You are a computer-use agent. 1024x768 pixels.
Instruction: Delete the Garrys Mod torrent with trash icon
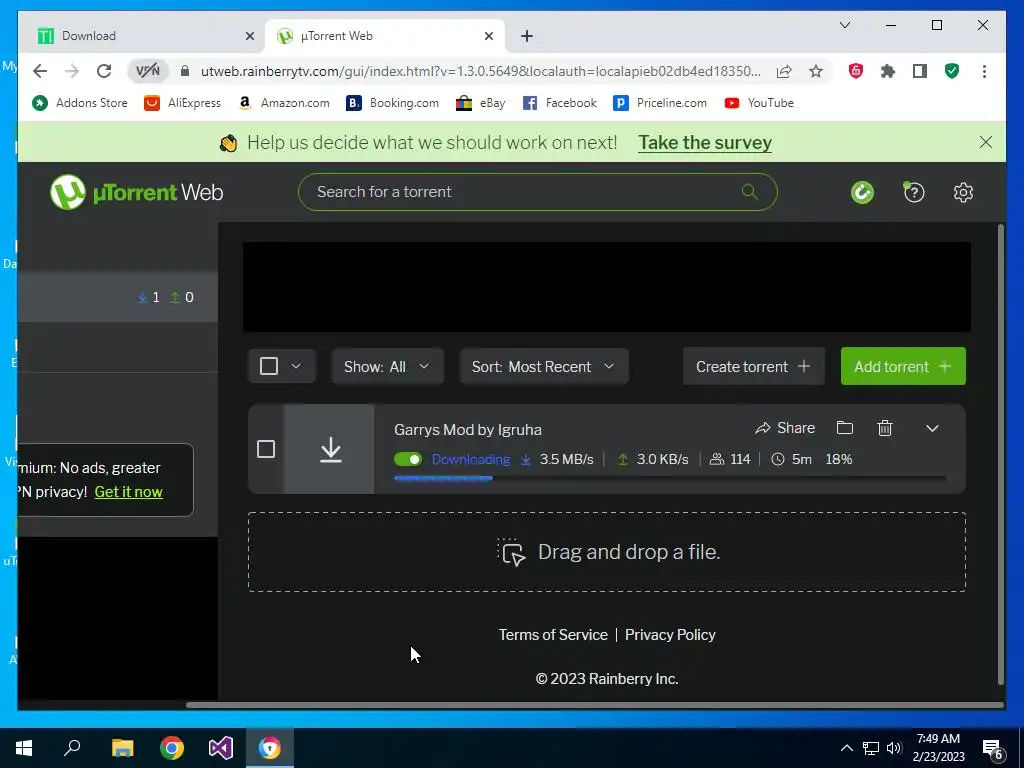tap(885, 428)
